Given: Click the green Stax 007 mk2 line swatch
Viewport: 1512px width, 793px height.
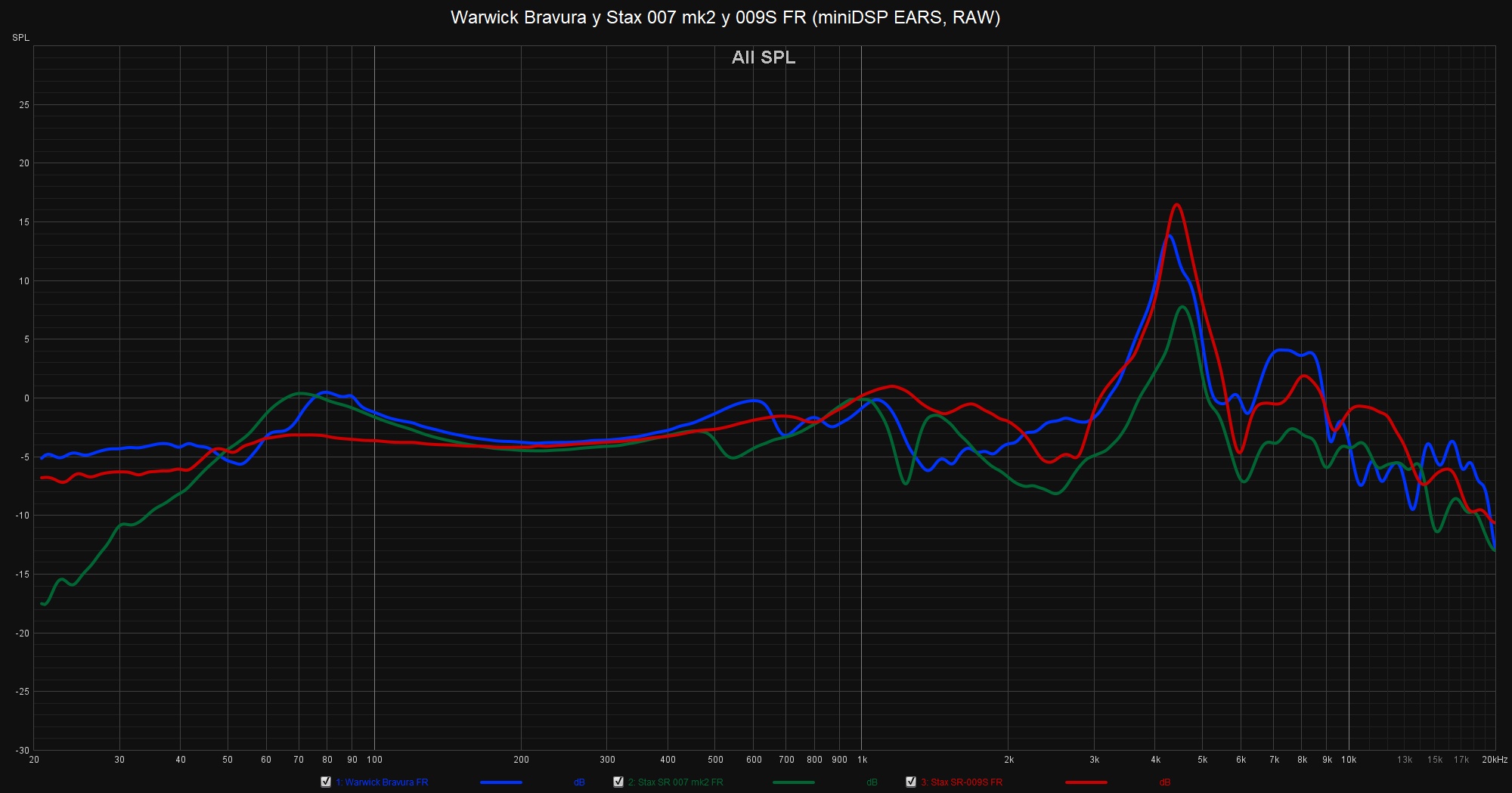Looking at the screenshot, I should tap(794, 782).
